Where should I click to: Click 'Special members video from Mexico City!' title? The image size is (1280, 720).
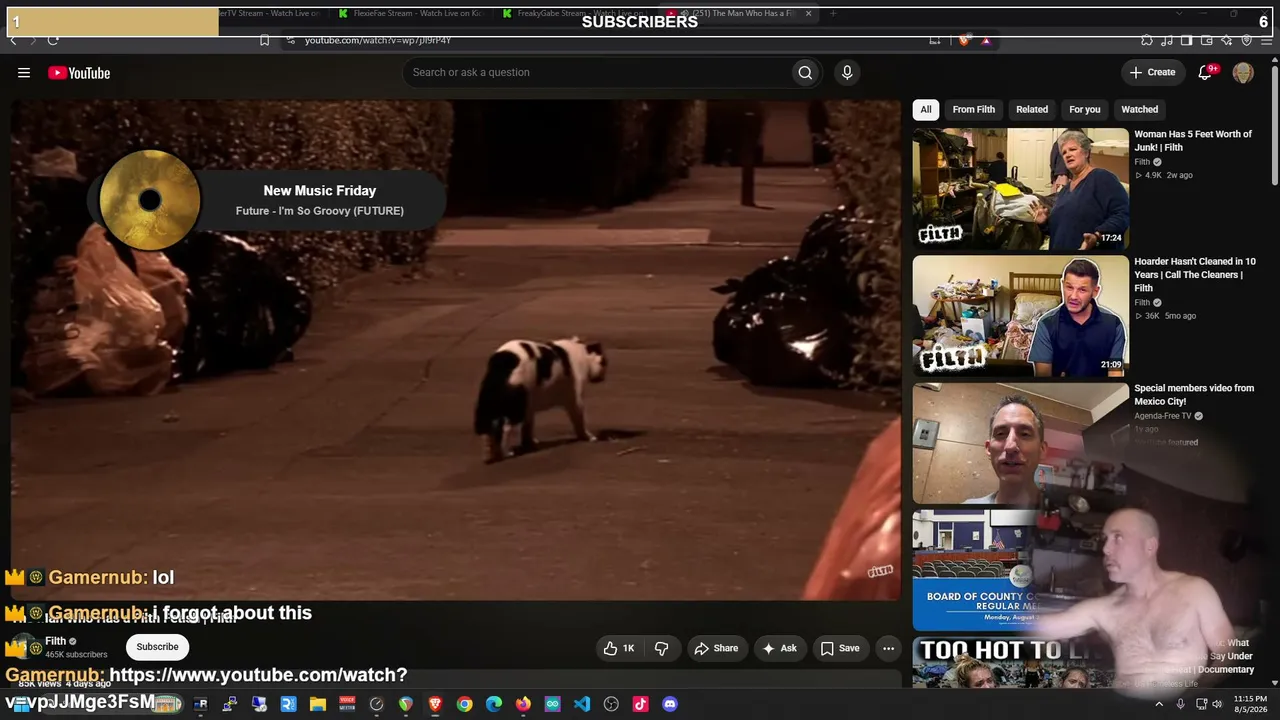pyautogui.click(x=1194, y=395)
